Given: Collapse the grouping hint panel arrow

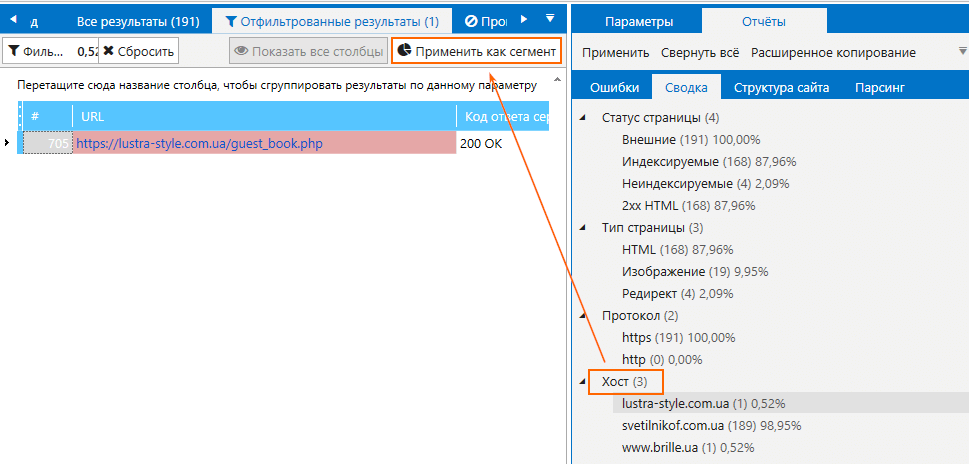Looking at the screenshot, I should point(556,80).
